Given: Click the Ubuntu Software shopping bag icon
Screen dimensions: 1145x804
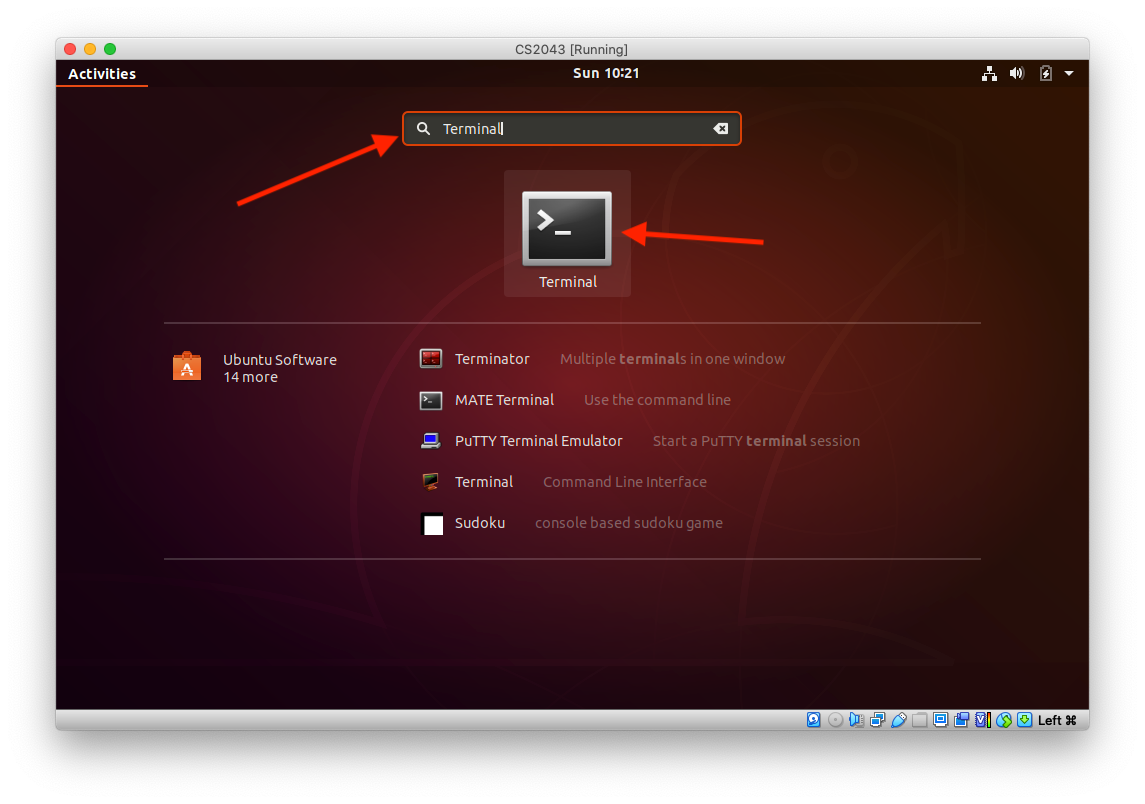Looking at the screenshot, I should [187, 367].
